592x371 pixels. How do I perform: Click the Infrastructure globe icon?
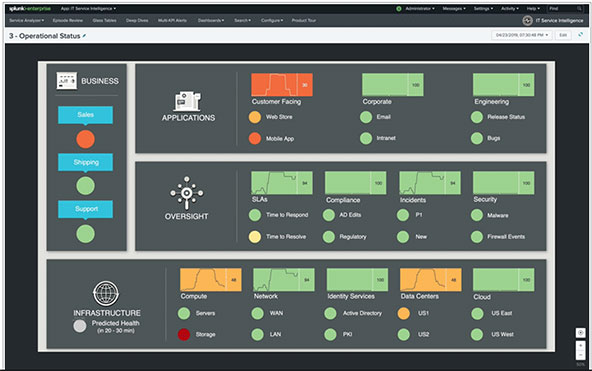point(106,293)
